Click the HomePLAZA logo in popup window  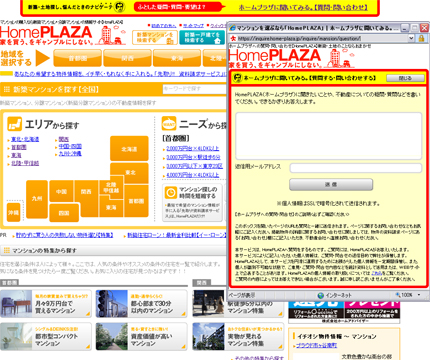coord(291,58)
